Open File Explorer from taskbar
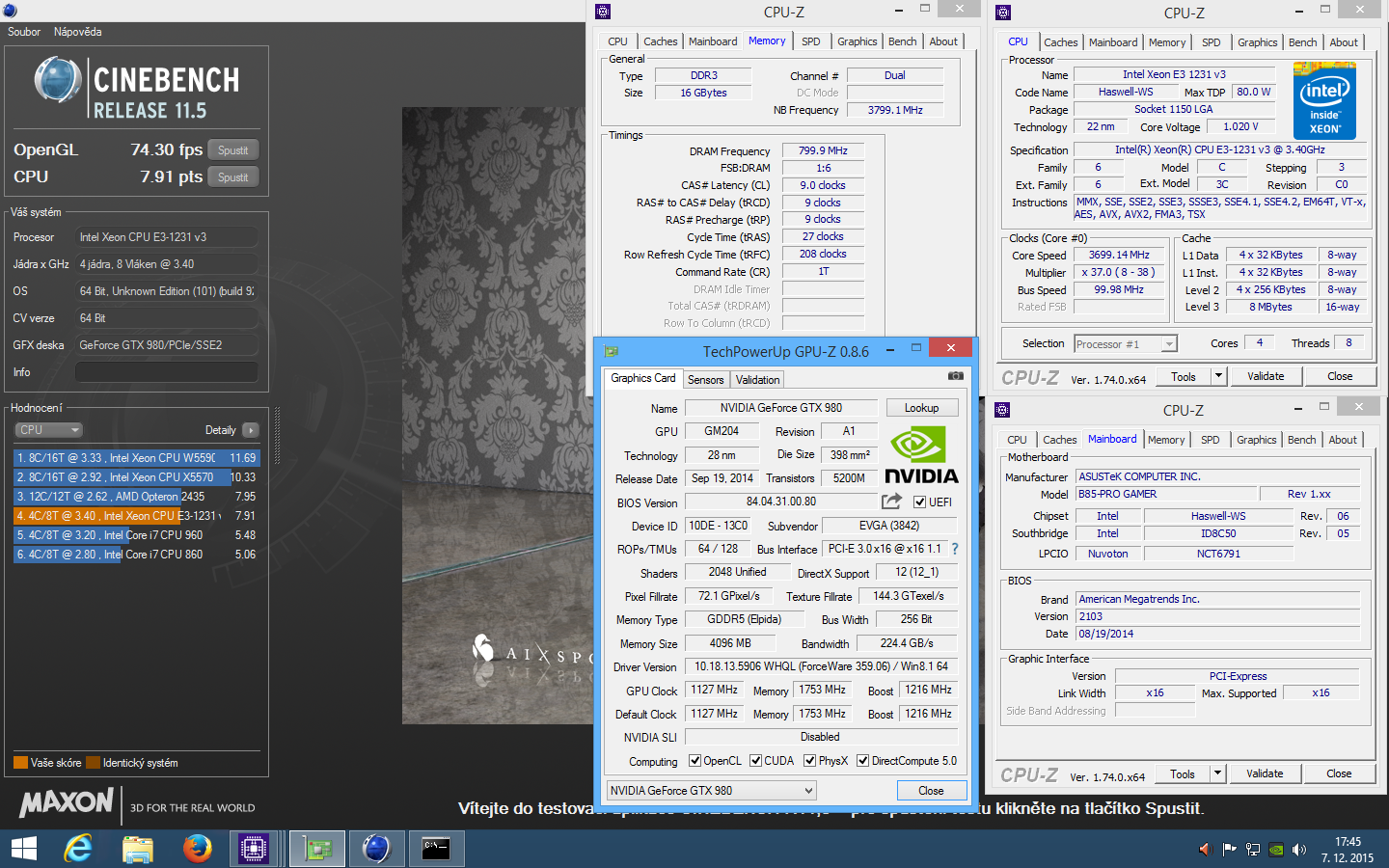Viewport: 1389px width, 868px height. coord(138,849)
